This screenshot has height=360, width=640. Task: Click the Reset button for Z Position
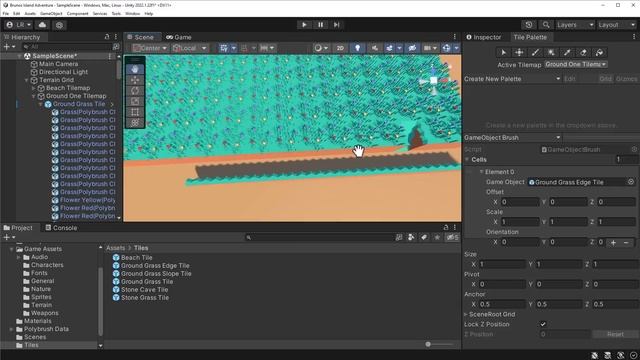click(615, 334)
